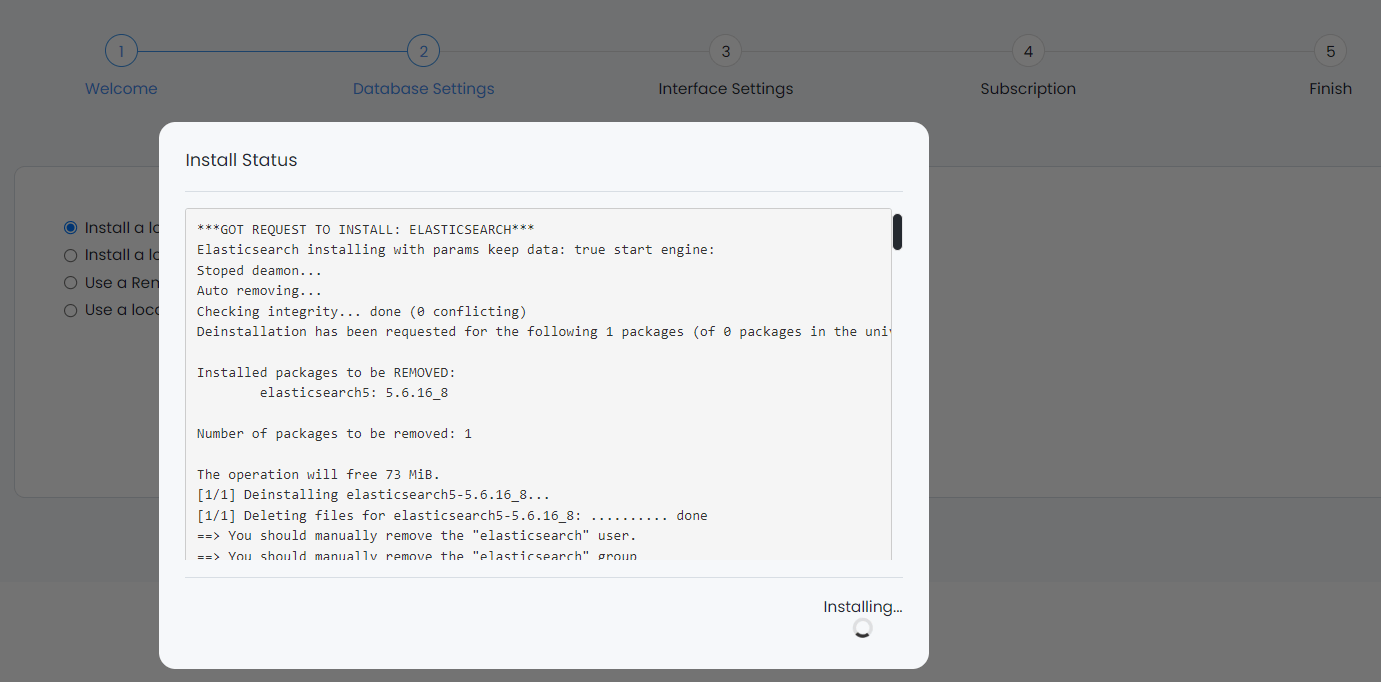Viewport: 1381px width, 682px height.
Task: Click the Welcome step circle labeled 1
Action: 121,50
